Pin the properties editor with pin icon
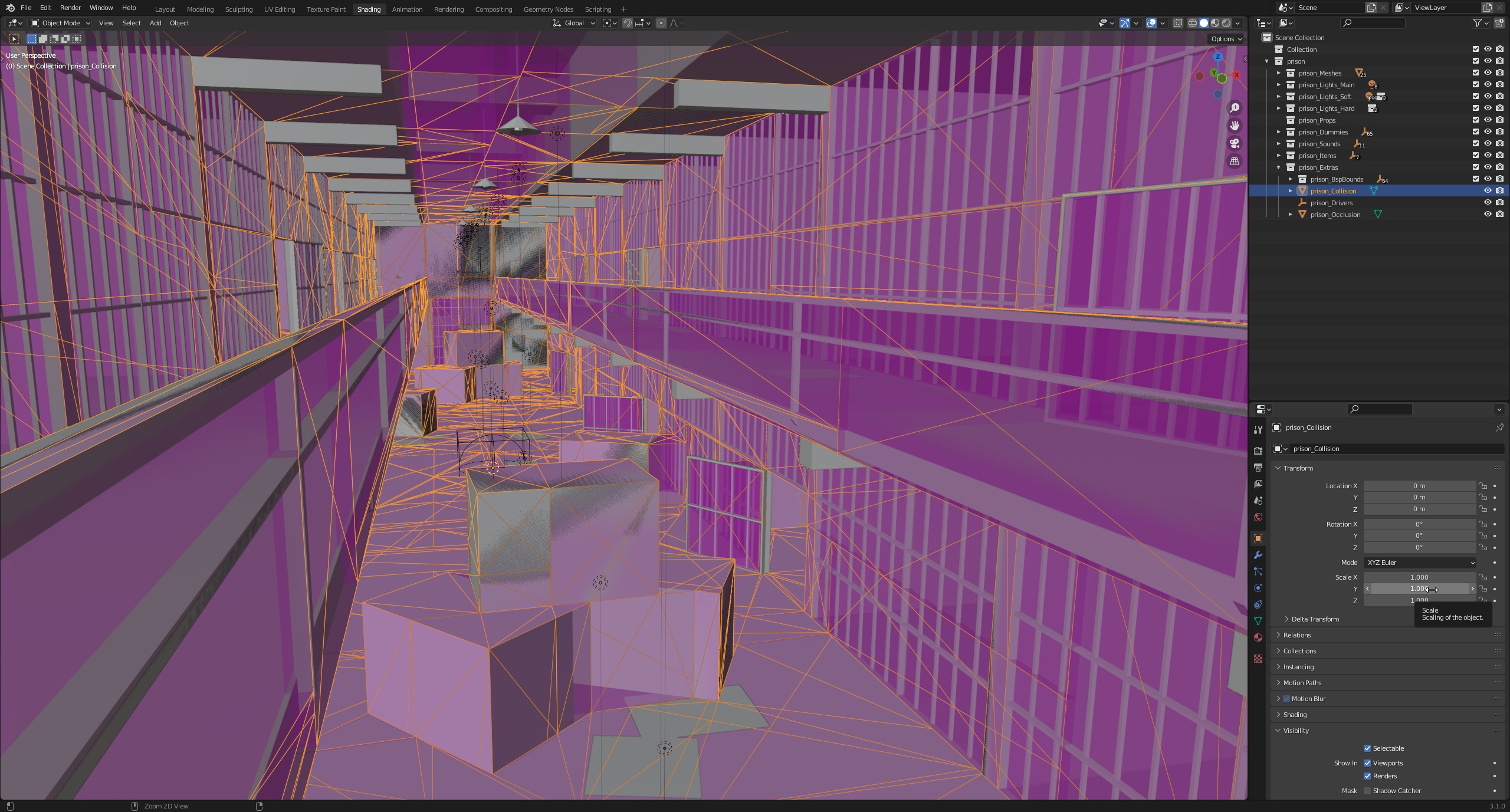This screenshot has height=812, width=1510. coord(1499,428)
